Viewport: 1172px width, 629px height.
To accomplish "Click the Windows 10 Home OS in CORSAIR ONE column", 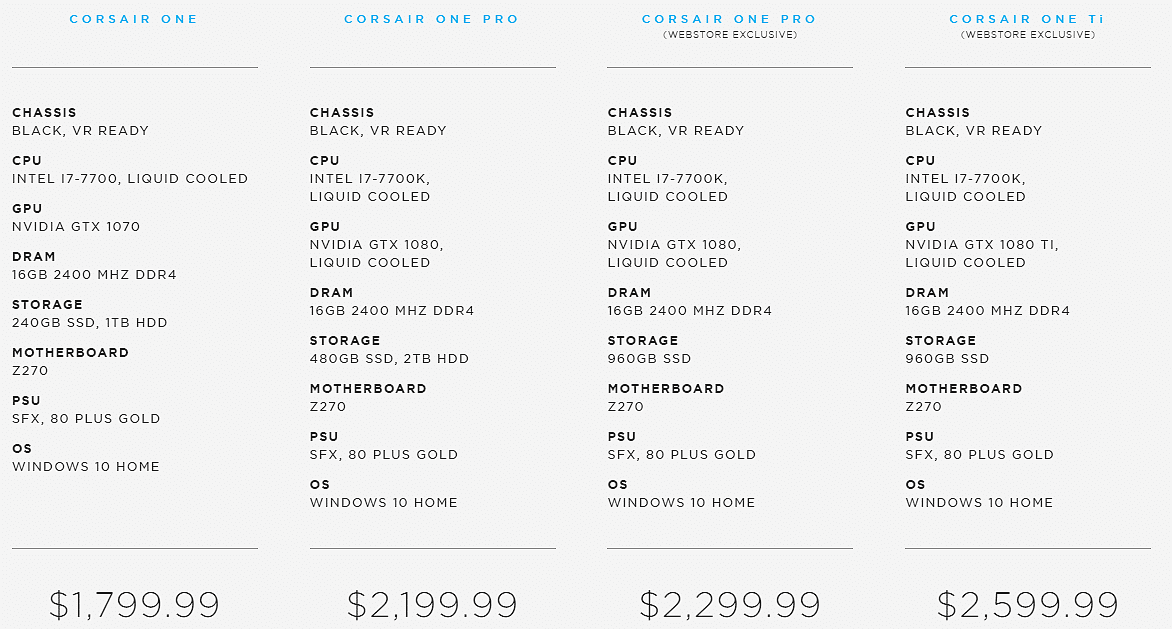I will 86,466.
